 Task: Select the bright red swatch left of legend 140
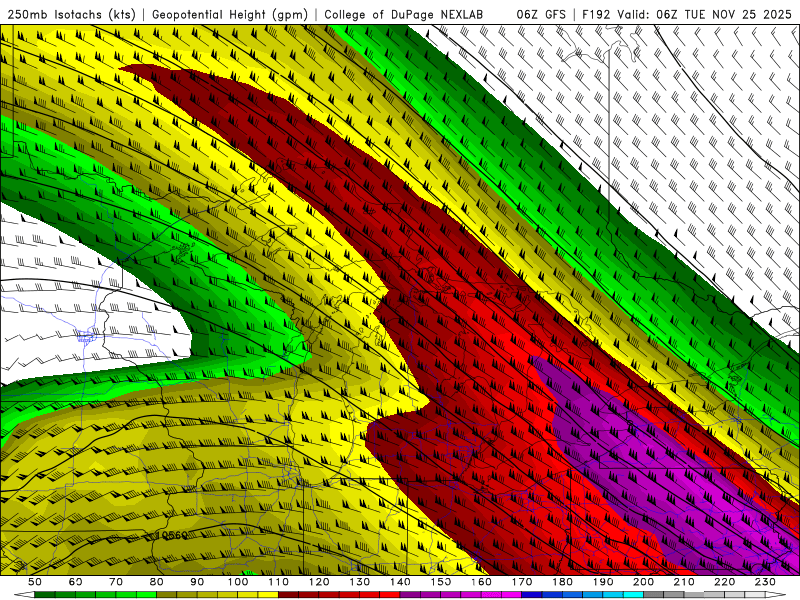coord(390,595)
